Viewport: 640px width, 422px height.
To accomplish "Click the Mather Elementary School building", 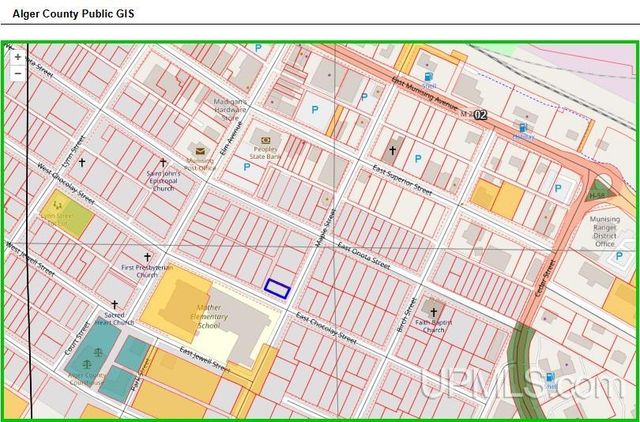I will (x=200, y=310).
